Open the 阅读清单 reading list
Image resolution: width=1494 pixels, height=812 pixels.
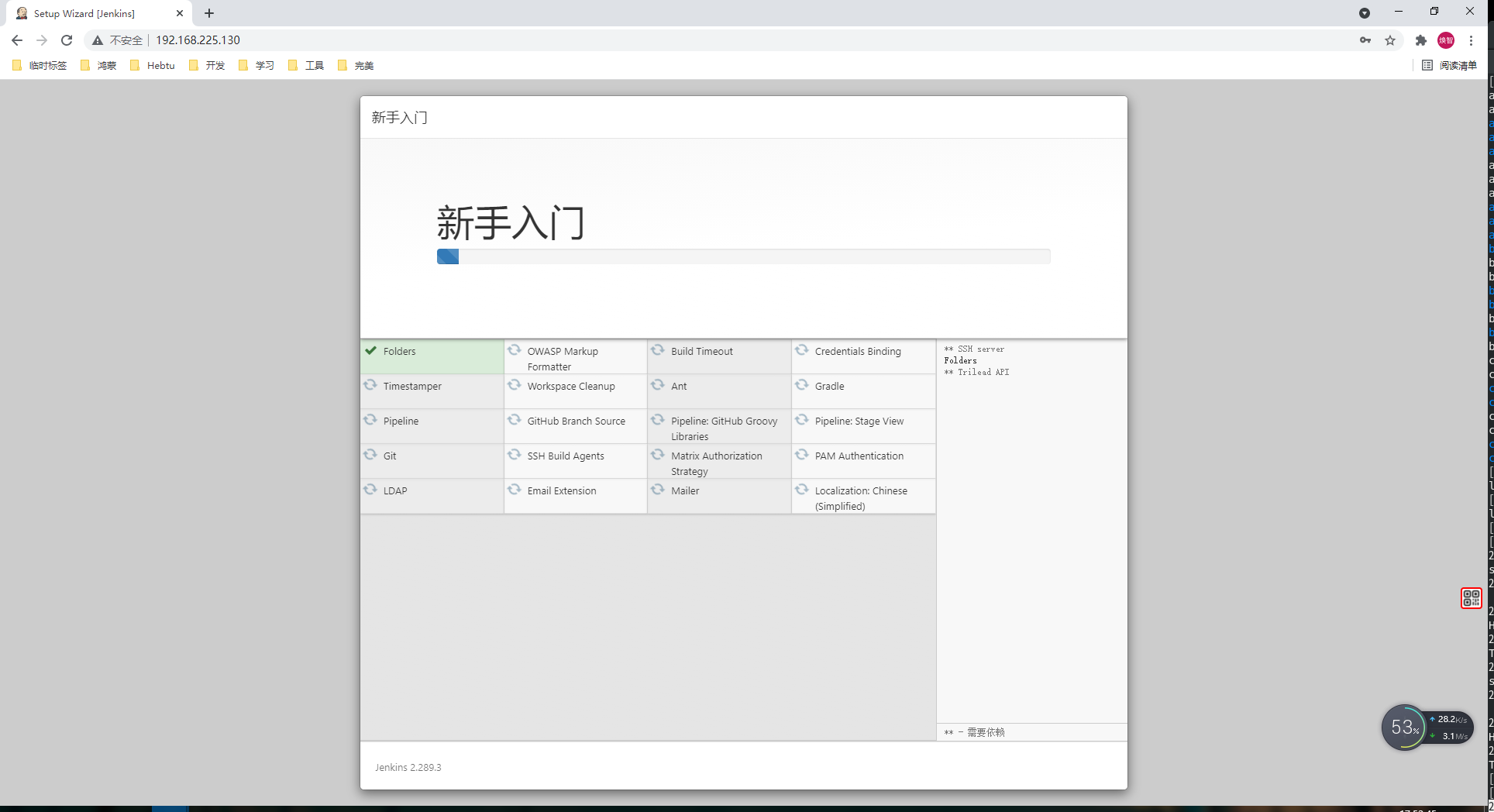(1449, 66)
